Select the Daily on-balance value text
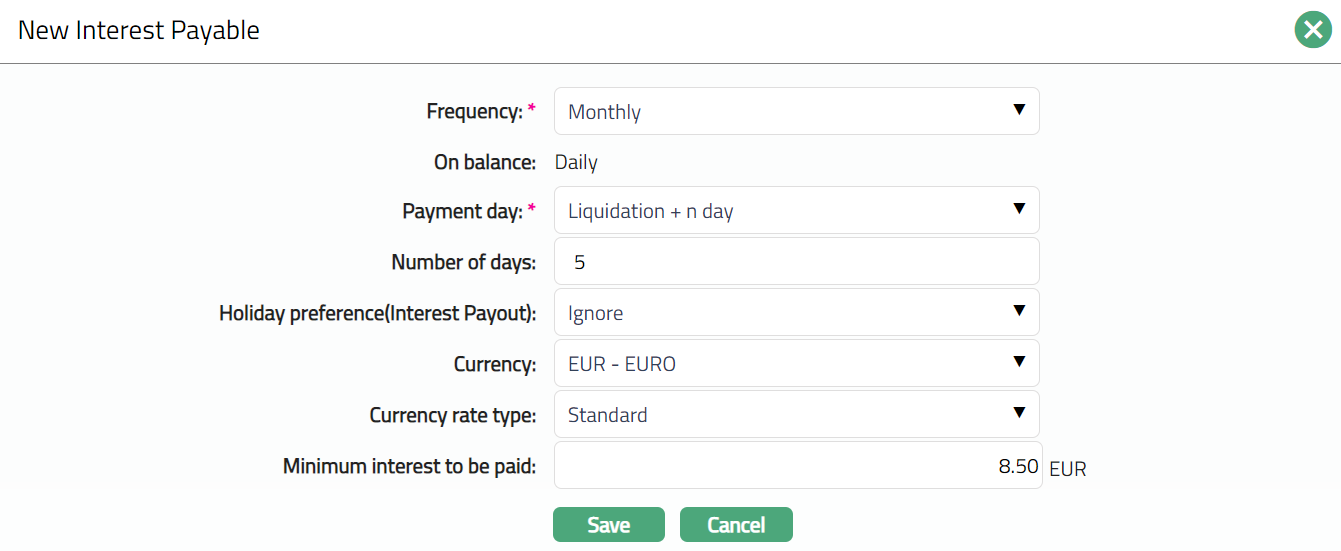The height and width of the screenshot is (551, 1341). coord(576,162)
